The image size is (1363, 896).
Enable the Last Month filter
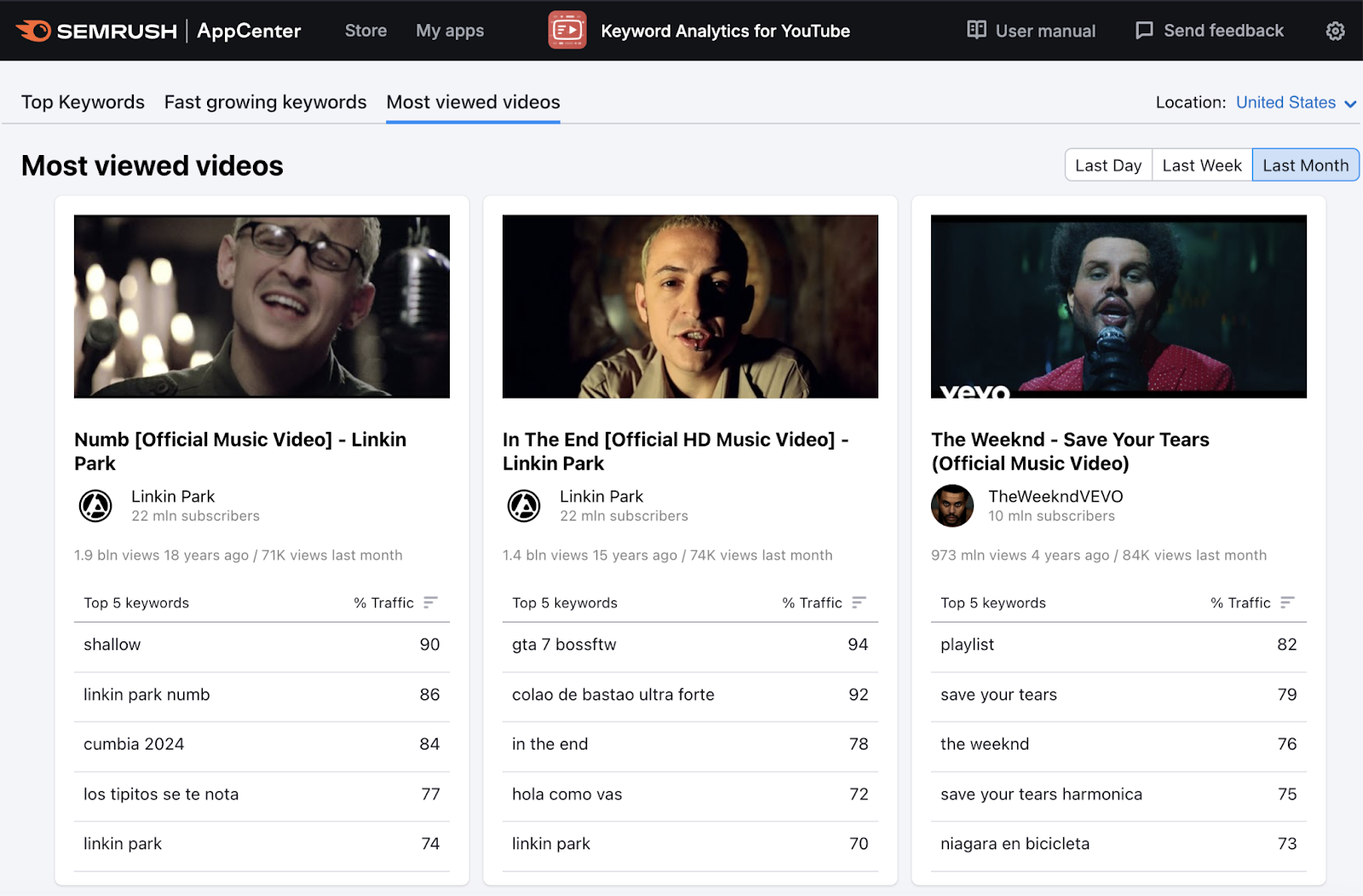[x=1305, y=164]
